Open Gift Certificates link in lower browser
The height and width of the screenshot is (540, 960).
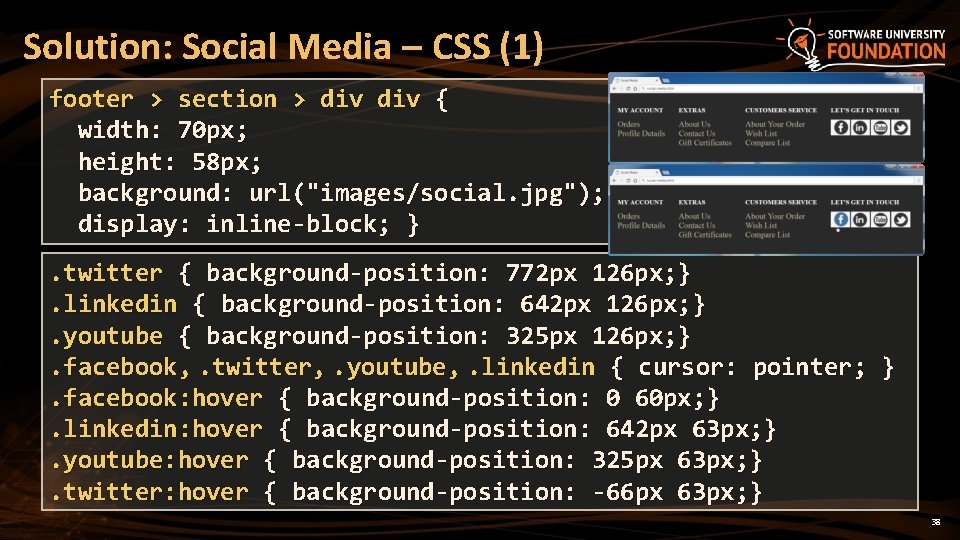705,234
